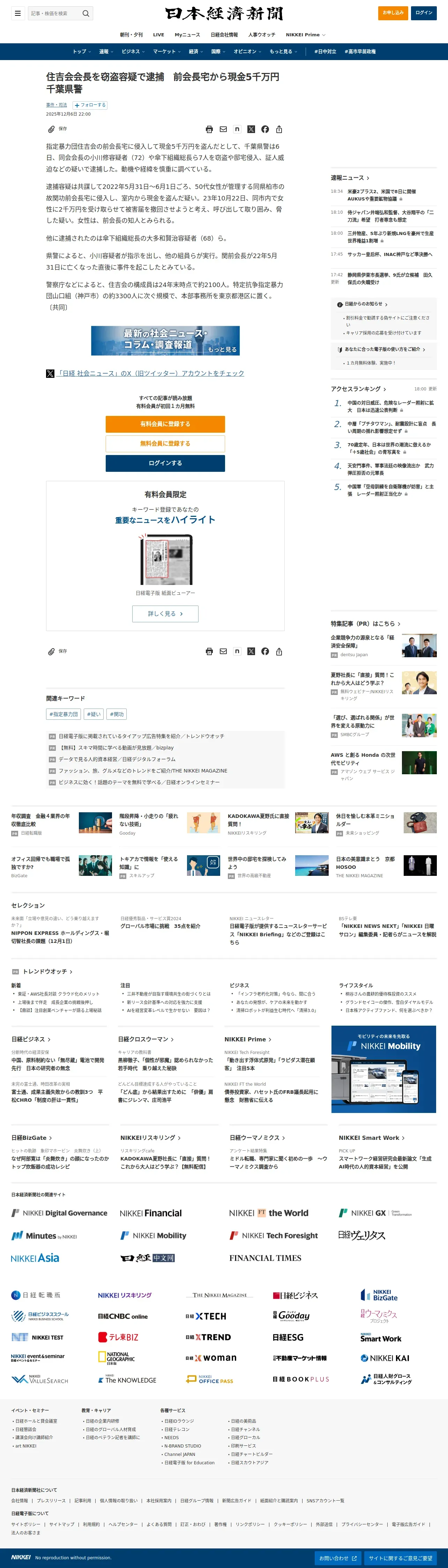Expand the マーケット navigation dropdown
Viewport: 448px width, 1568px height.
coord(166,52)
